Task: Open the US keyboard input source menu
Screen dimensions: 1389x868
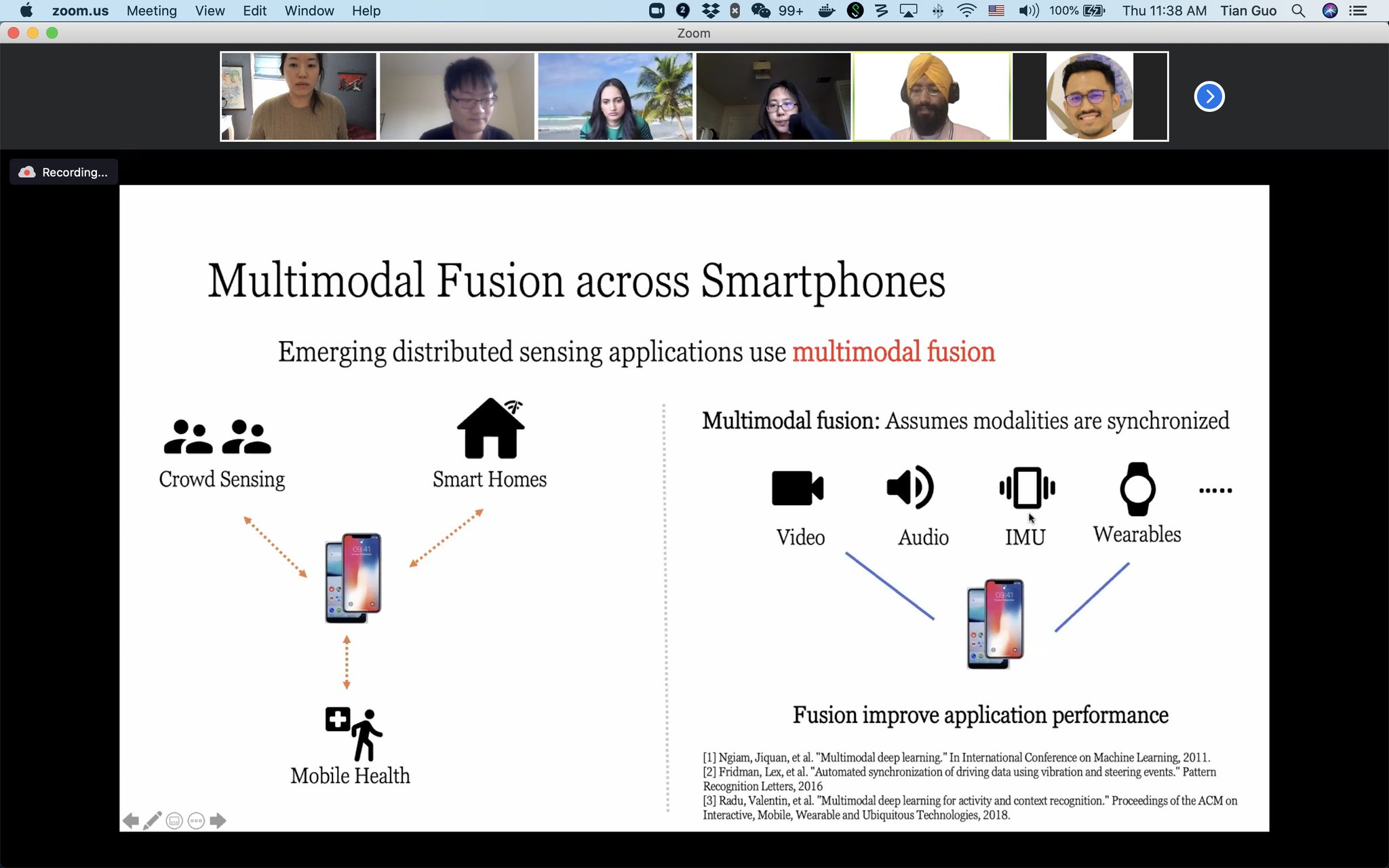Action: click(995, 11)
